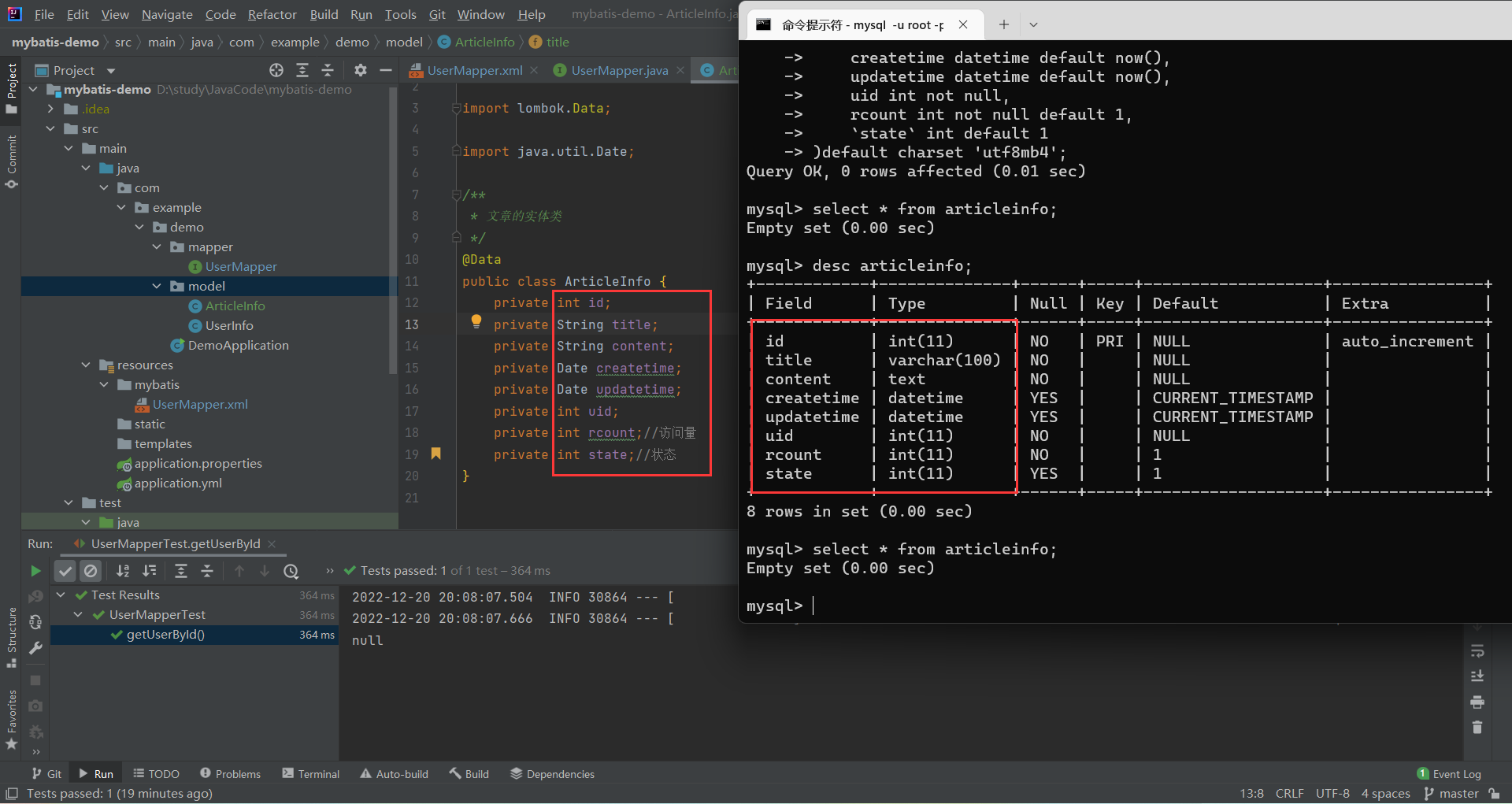
Task: Sort test results alphabetically icon
Action: coord(123,571)
